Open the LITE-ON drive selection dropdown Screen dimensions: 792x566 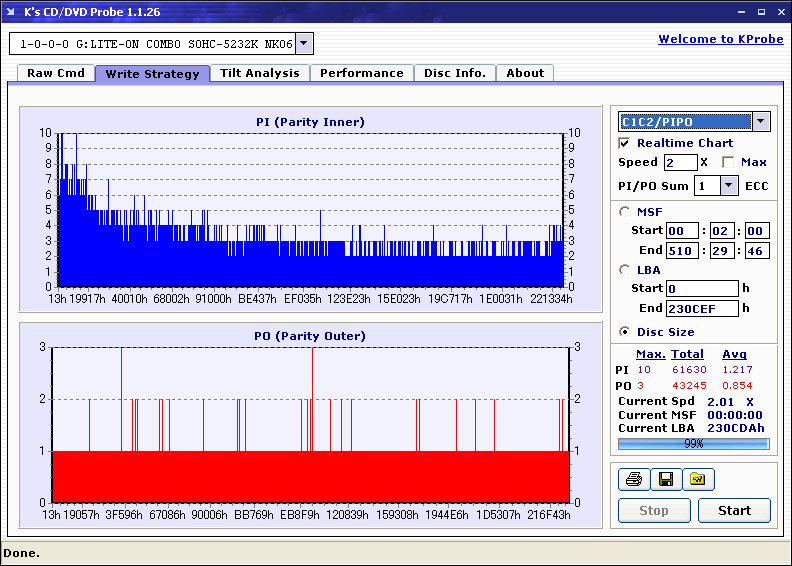[x=304, y=44]
